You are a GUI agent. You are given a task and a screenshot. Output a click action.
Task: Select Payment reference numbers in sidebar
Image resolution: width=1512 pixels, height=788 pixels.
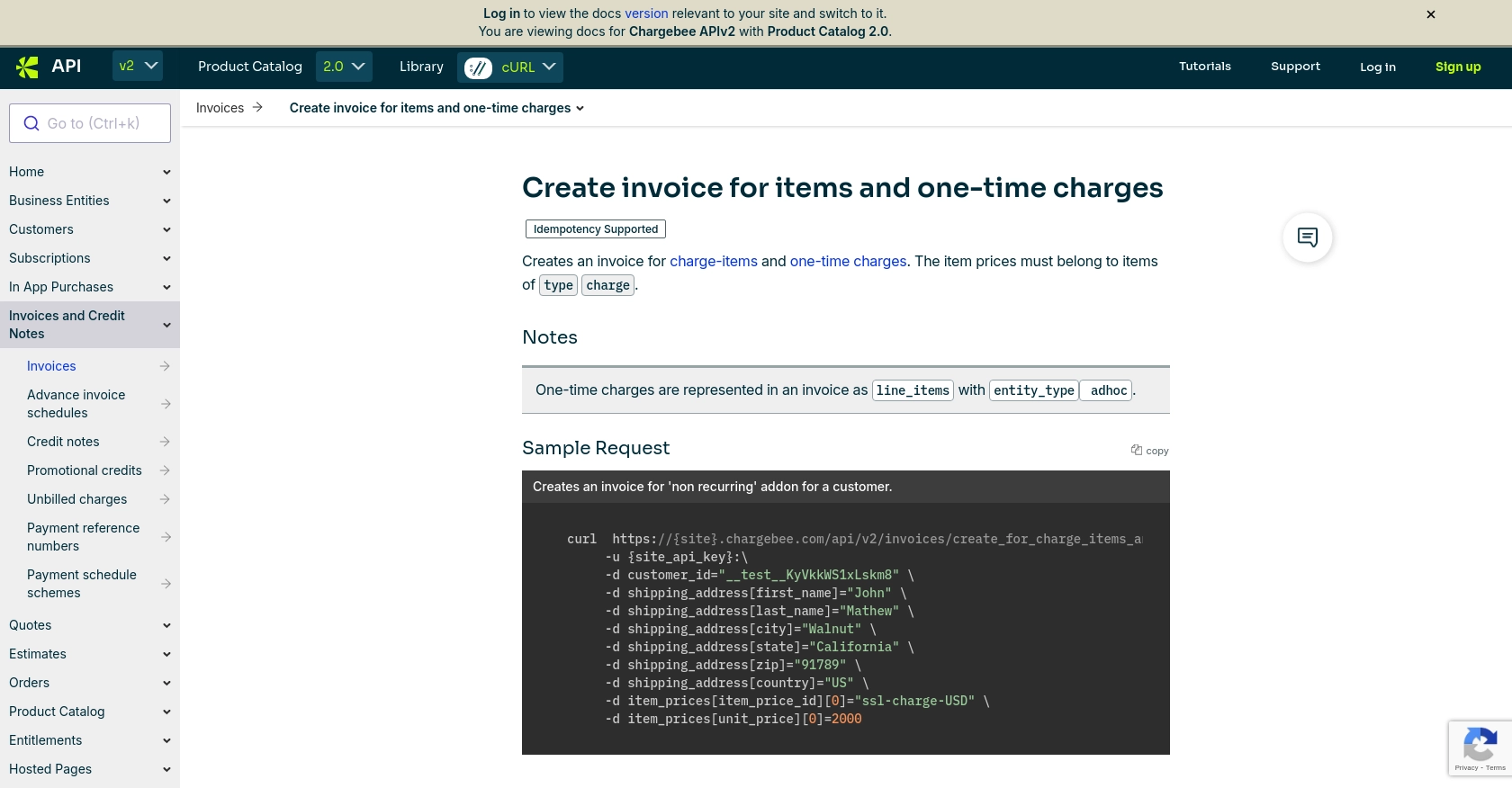click(x=84, y=537)
